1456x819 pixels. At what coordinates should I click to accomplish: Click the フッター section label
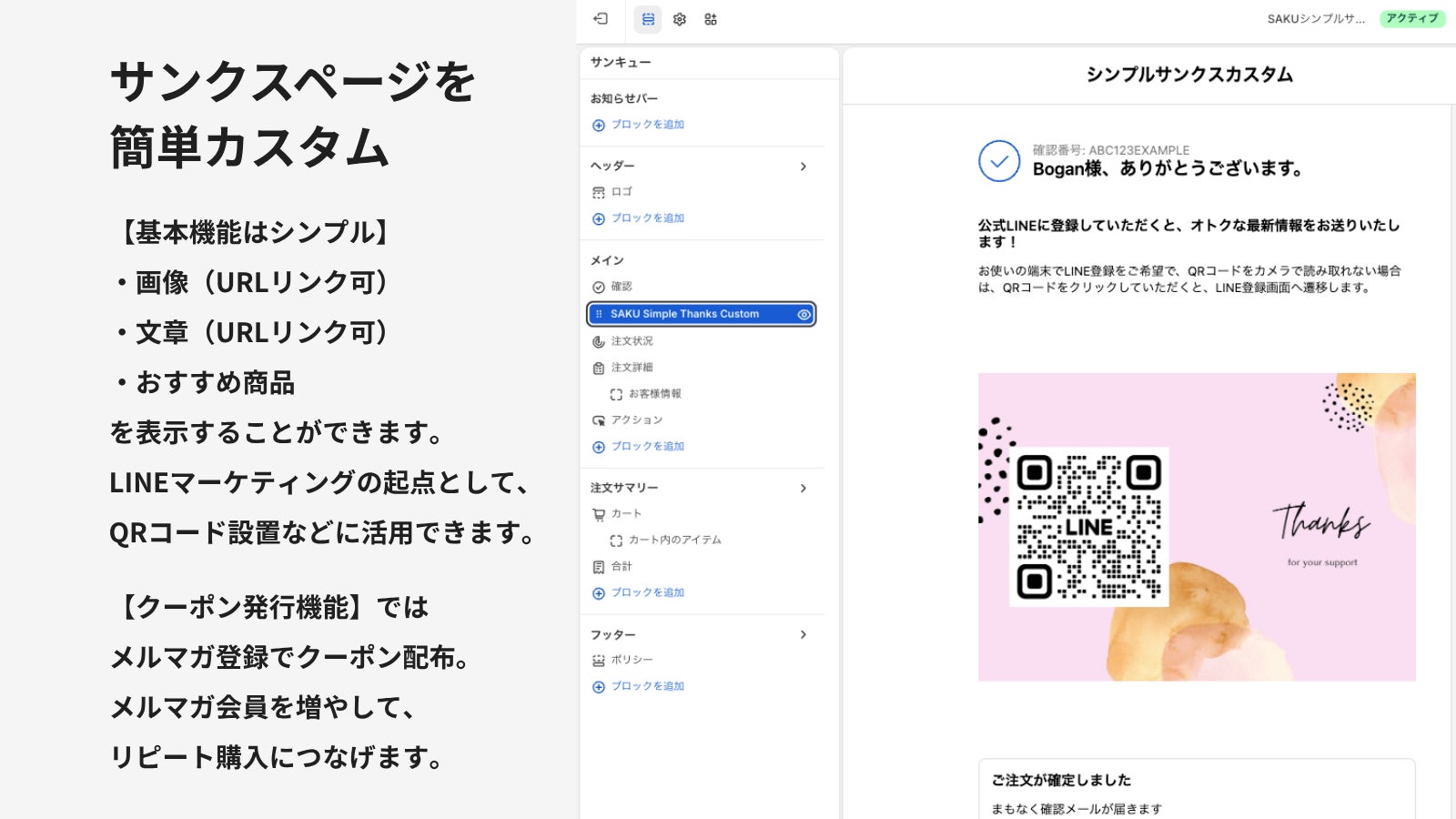tap(612, 635)
